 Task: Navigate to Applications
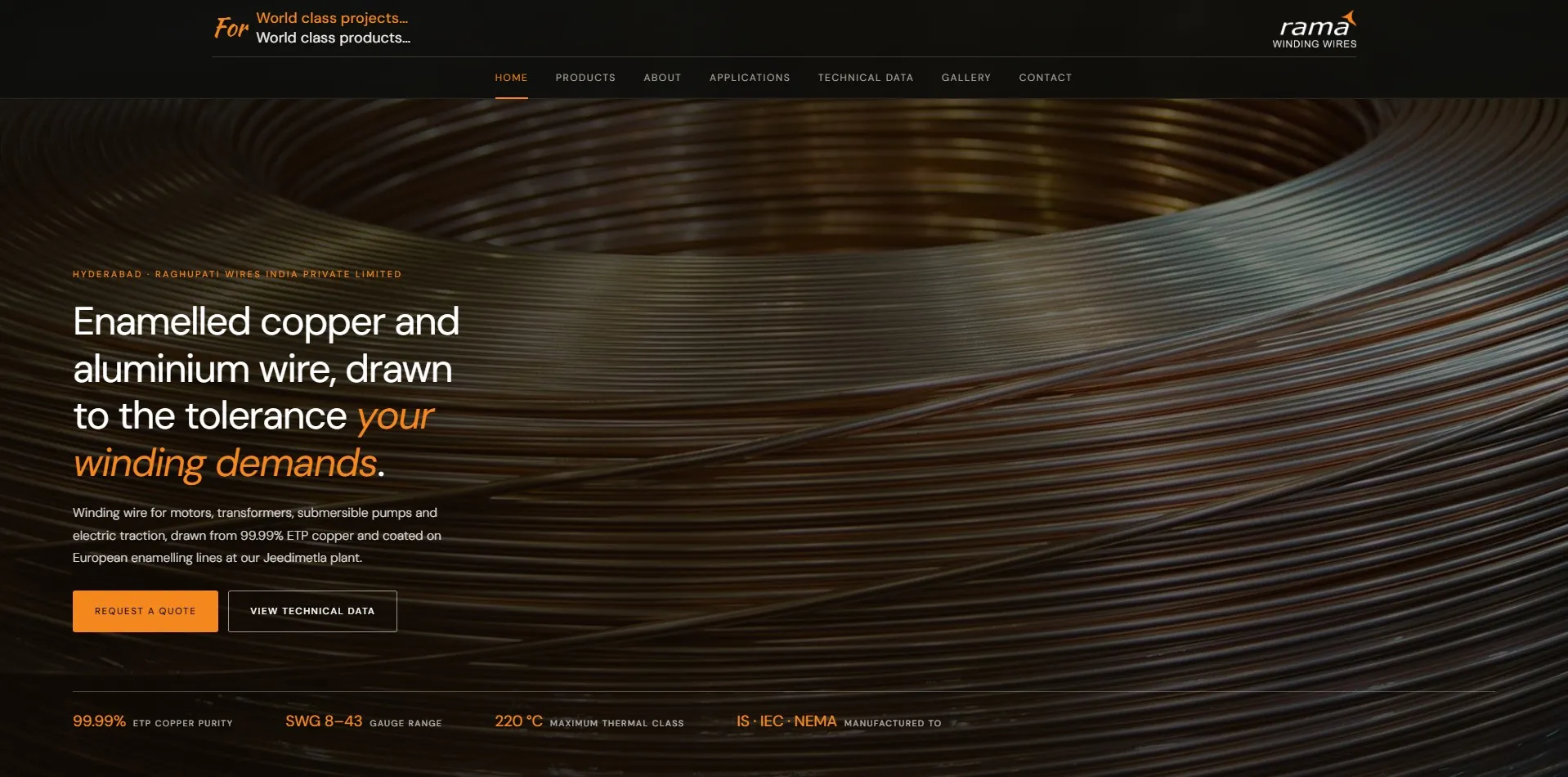click(750, 78)
